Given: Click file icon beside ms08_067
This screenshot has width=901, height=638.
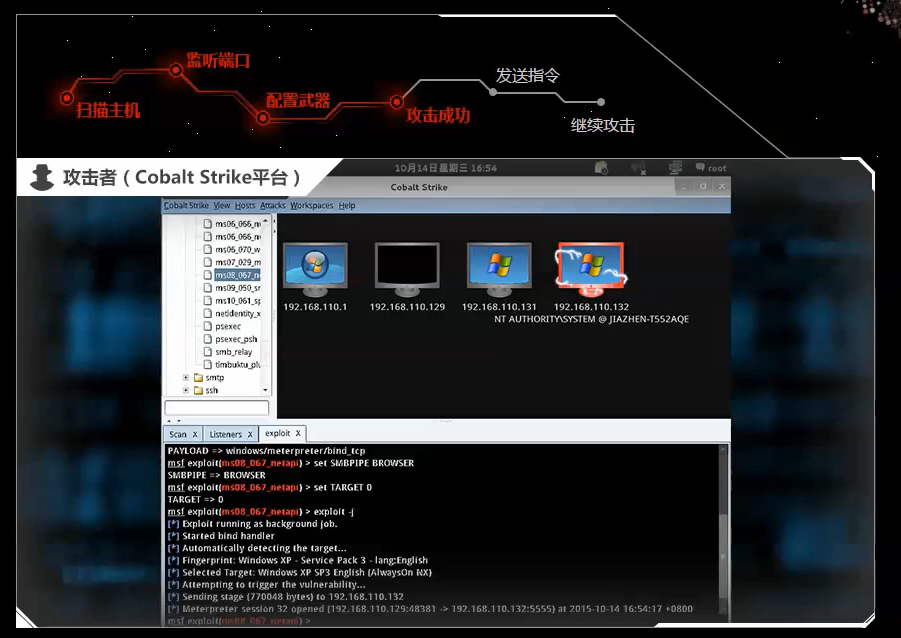Looking at the screenshot, I should point(208,275).
